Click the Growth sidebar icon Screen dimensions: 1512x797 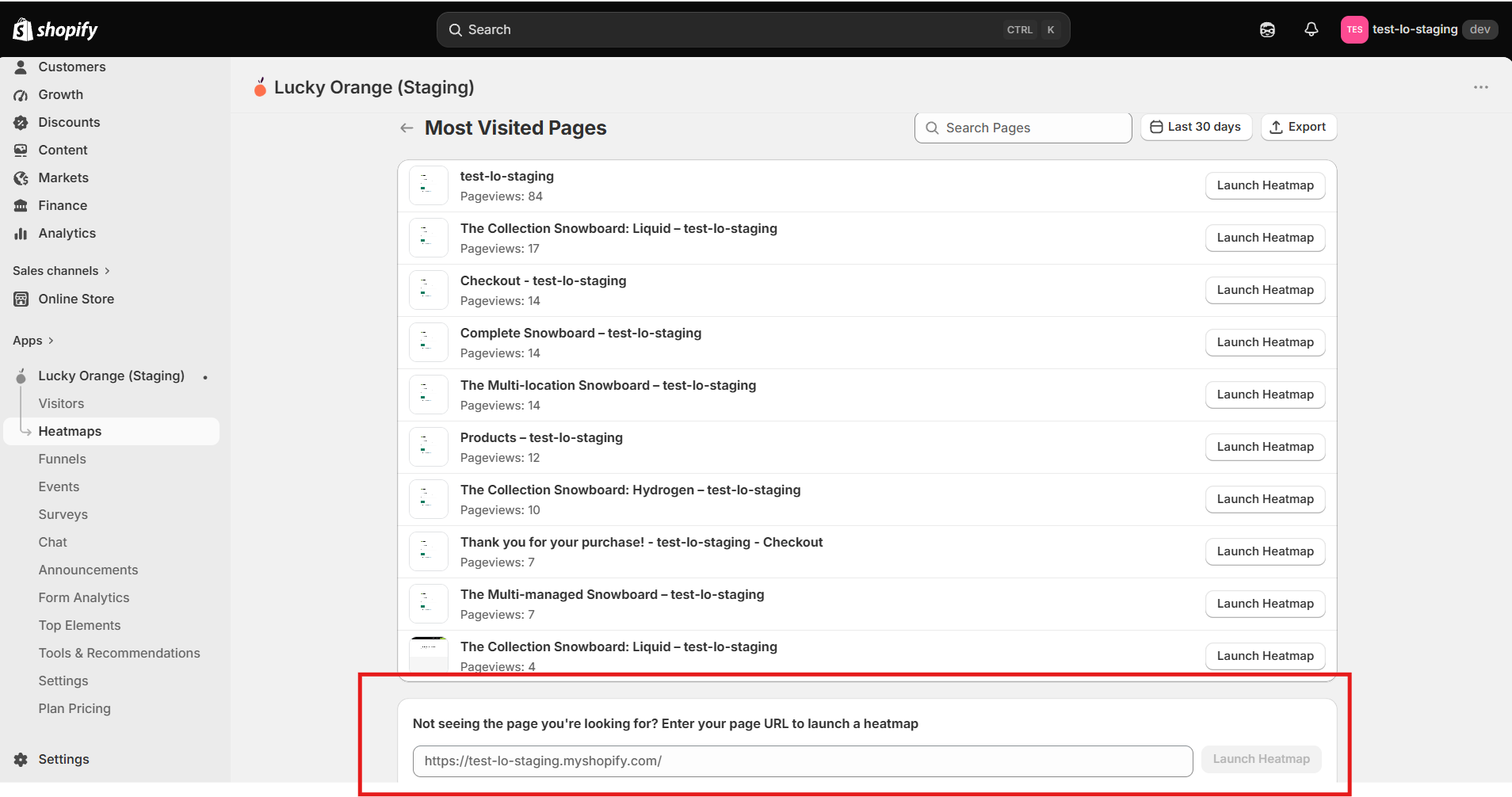click(21, 94)
